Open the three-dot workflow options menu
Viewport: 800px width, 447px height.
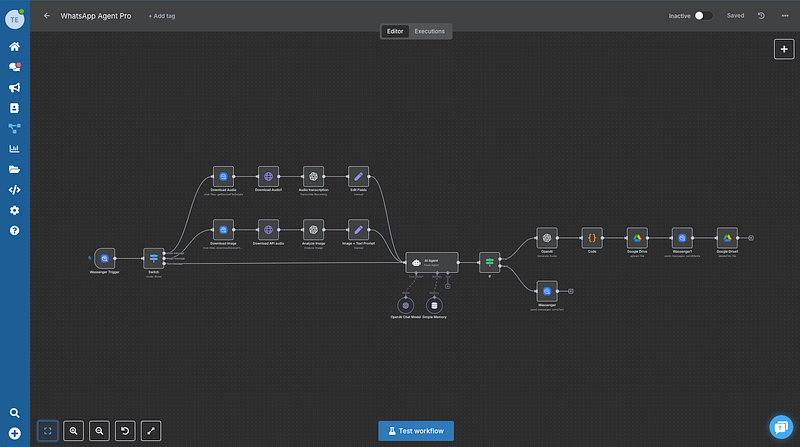tap(785, 16)
